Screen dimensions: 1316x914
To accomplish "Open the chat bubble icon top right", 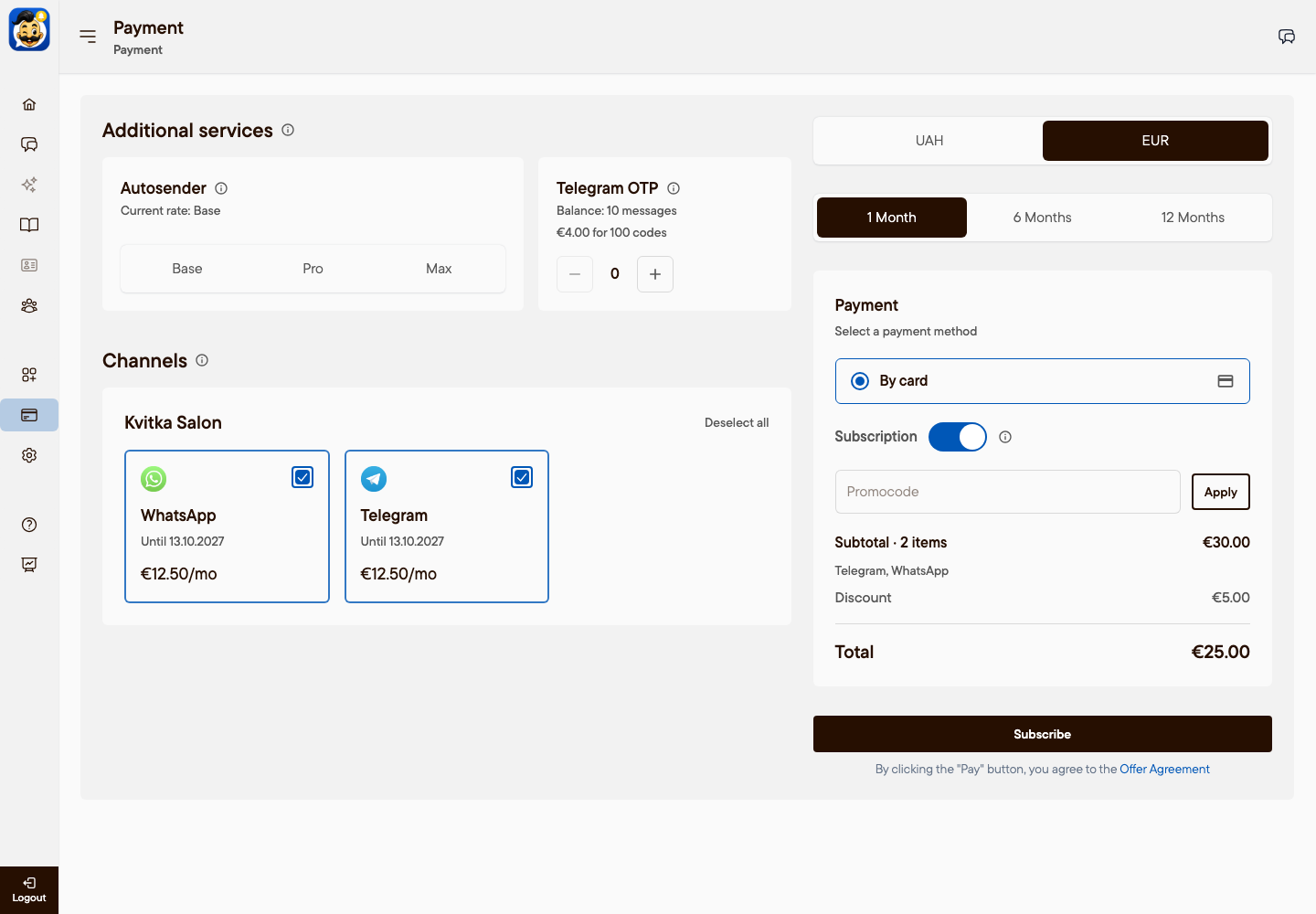I will (1287, 37).
